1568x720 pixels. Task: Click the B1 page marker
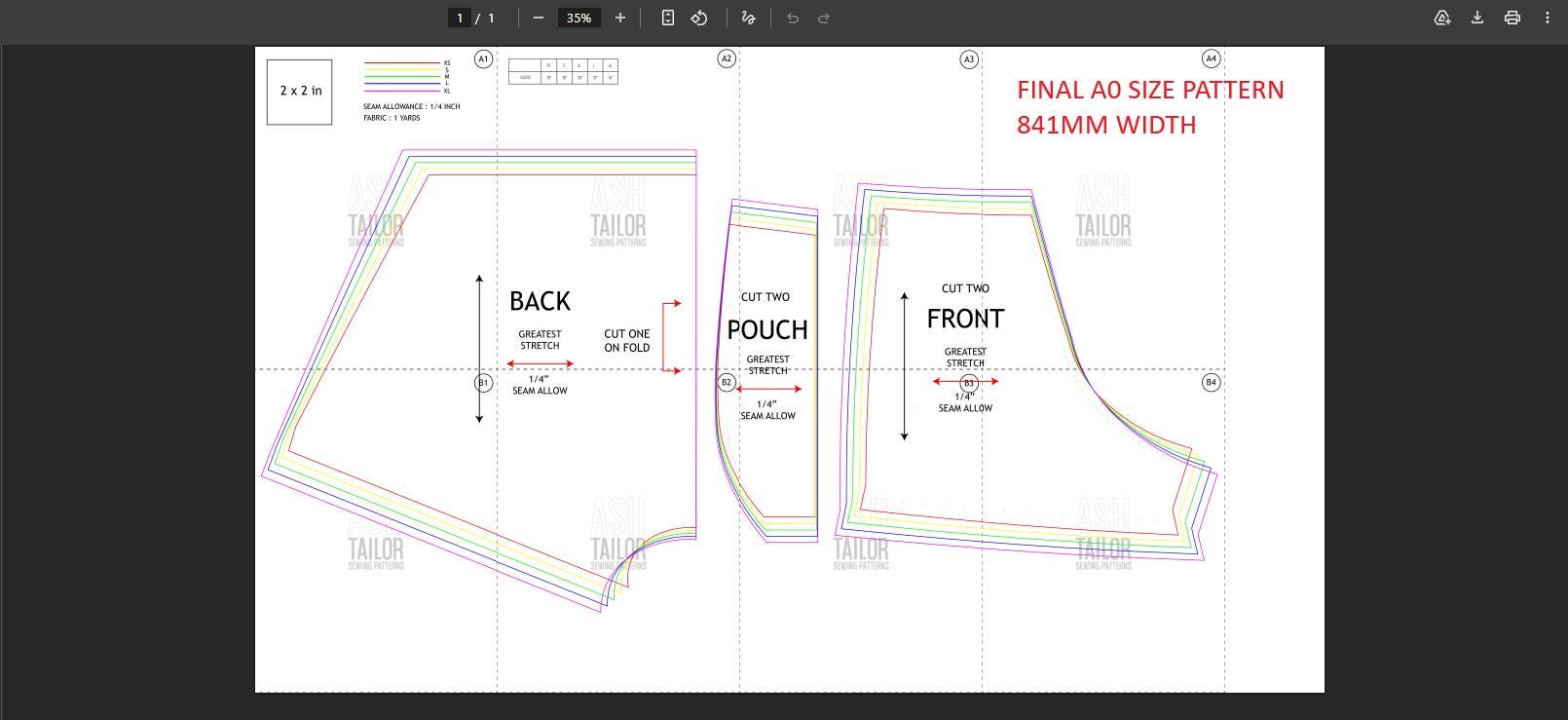pyautogui.click(x=483, y=382)
